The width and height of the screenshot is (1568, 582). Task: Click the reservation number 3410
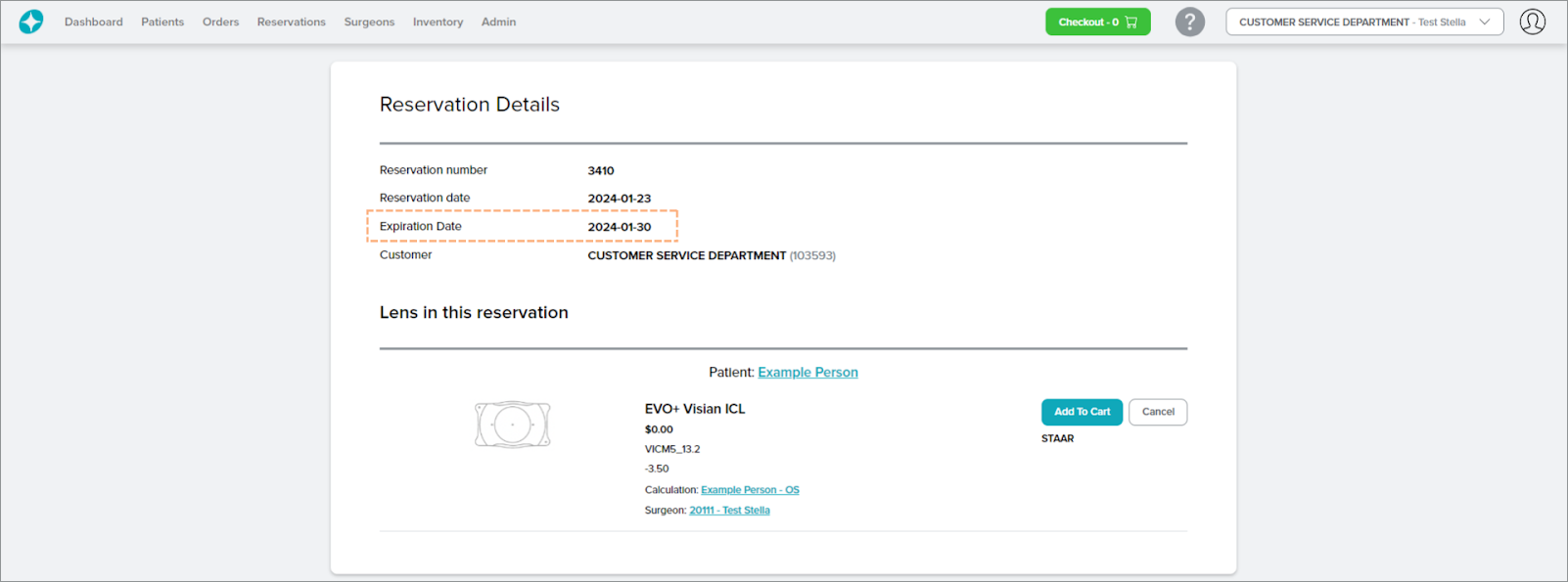click(601, 171)
